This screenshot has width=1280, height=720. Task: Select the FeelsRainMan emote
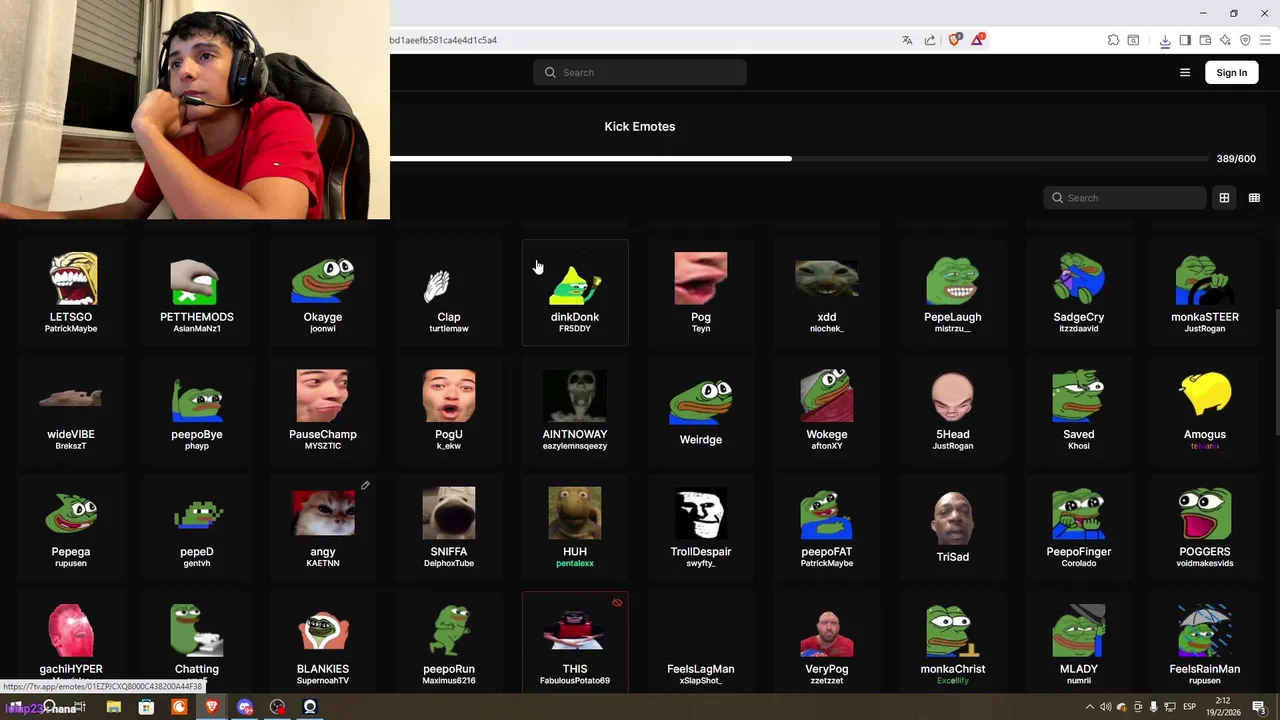(x=1205, y=641)
